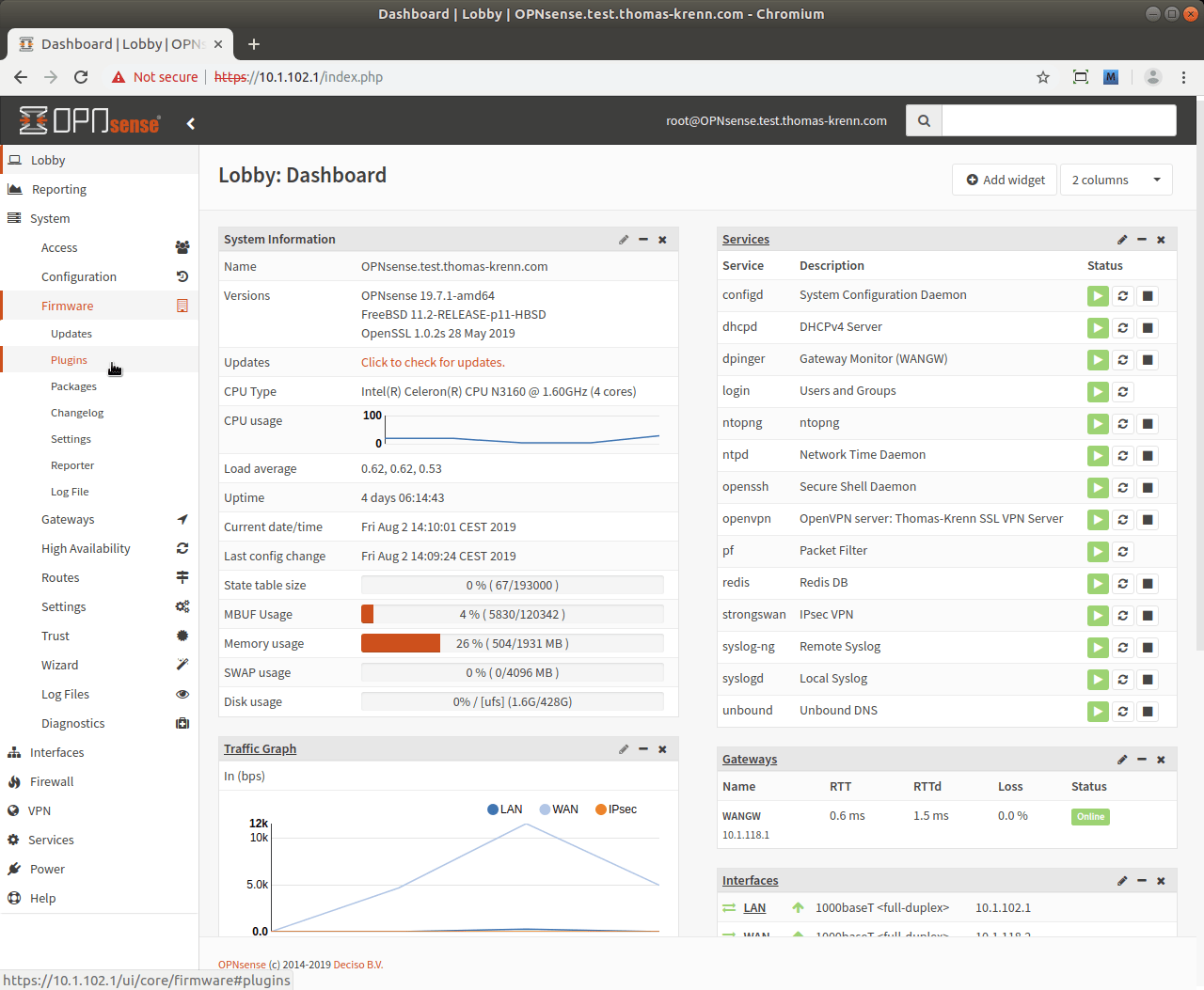
Task: Click the top search input field
Action: tap(1058, 121)
